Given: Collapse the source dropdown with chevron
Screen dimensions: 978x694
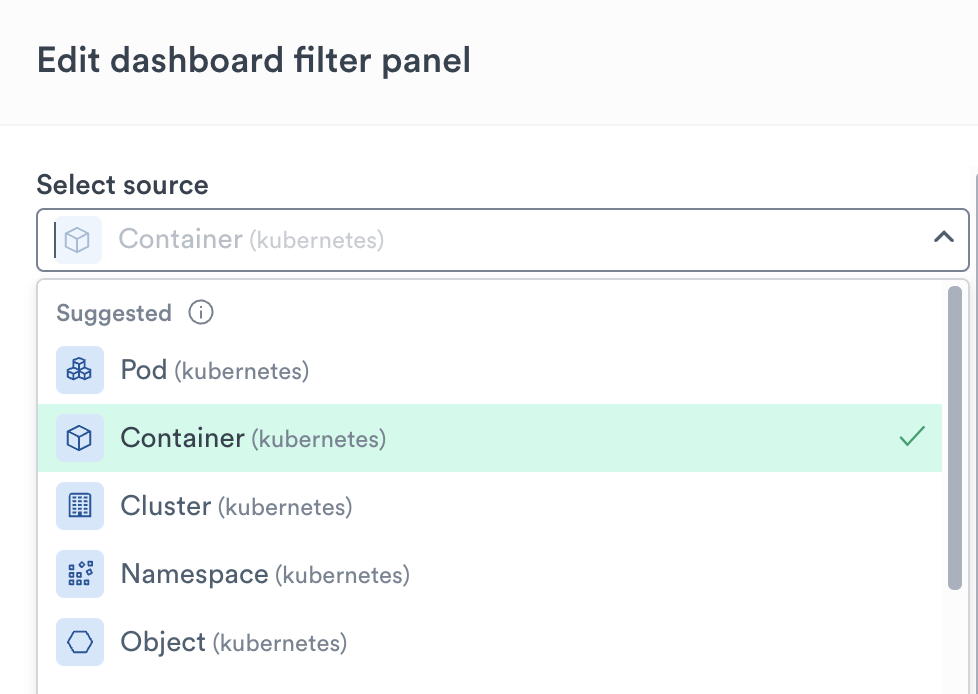Looking at the screenshot, I should click(x=942, y=238).
